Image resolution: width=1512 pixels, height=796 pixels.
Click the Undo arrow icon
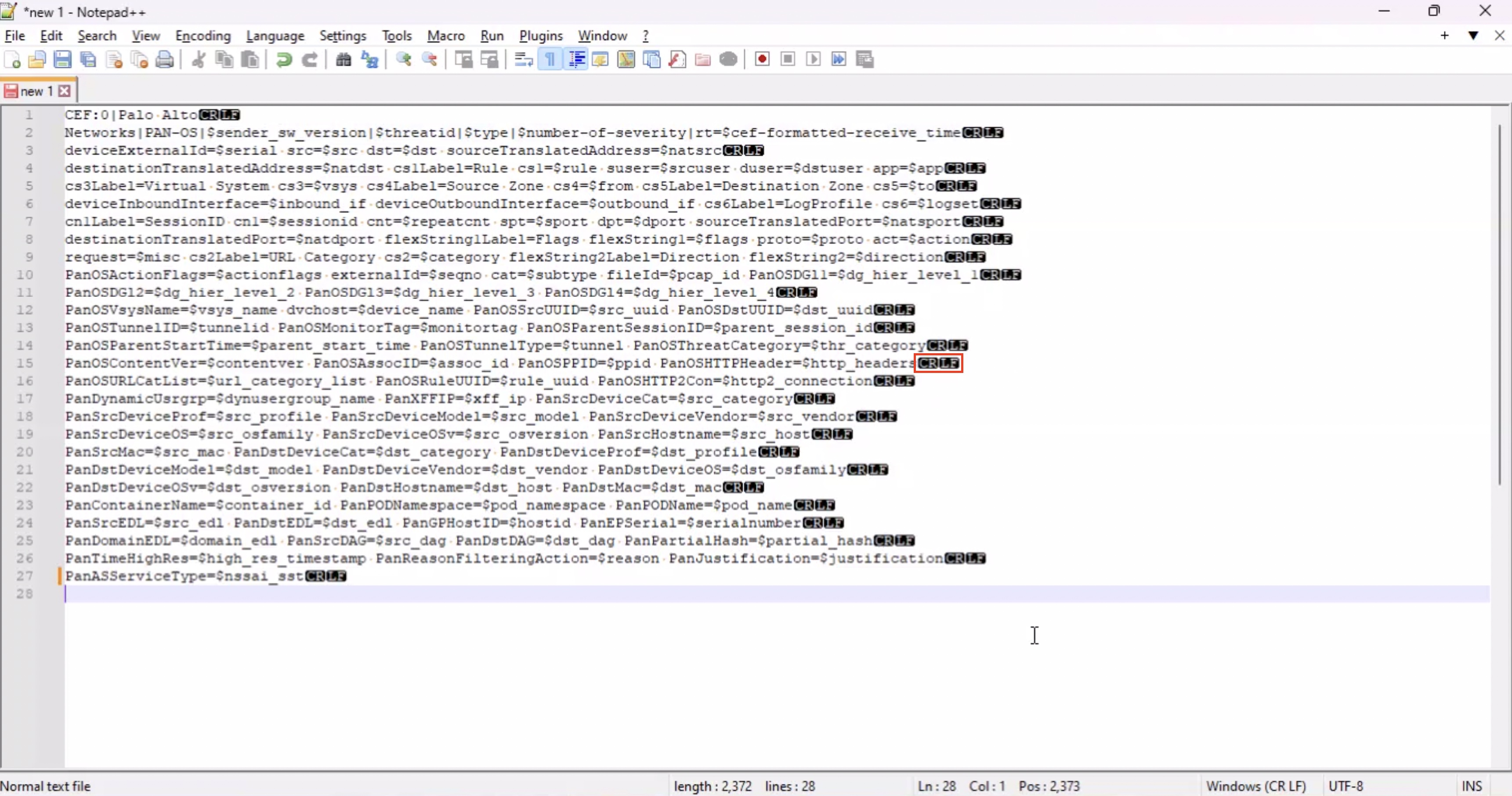click(x=284, y=59)
